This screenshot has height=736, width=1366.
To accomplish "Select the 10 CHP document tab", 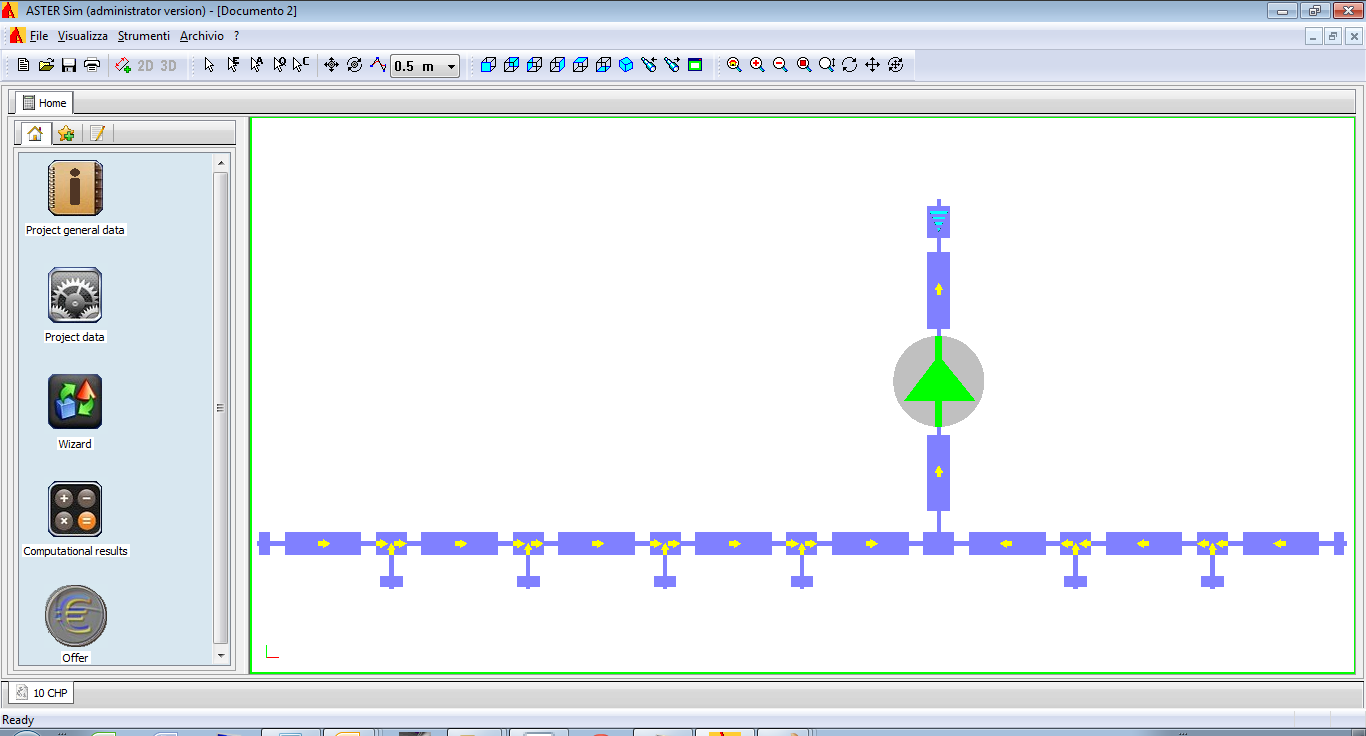I will coord(43,692).
